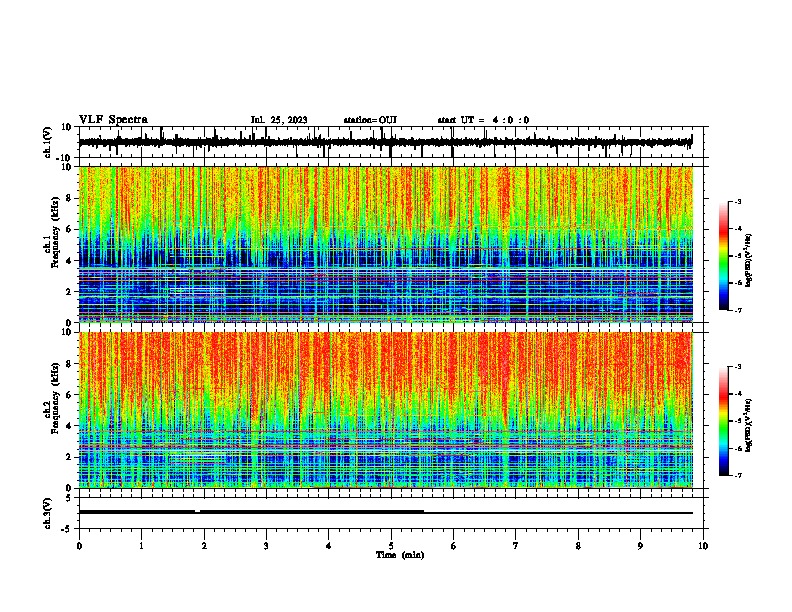Click time axis tick label "6"
This screenshot has height=612, width=792.
[x=454, y=546]
